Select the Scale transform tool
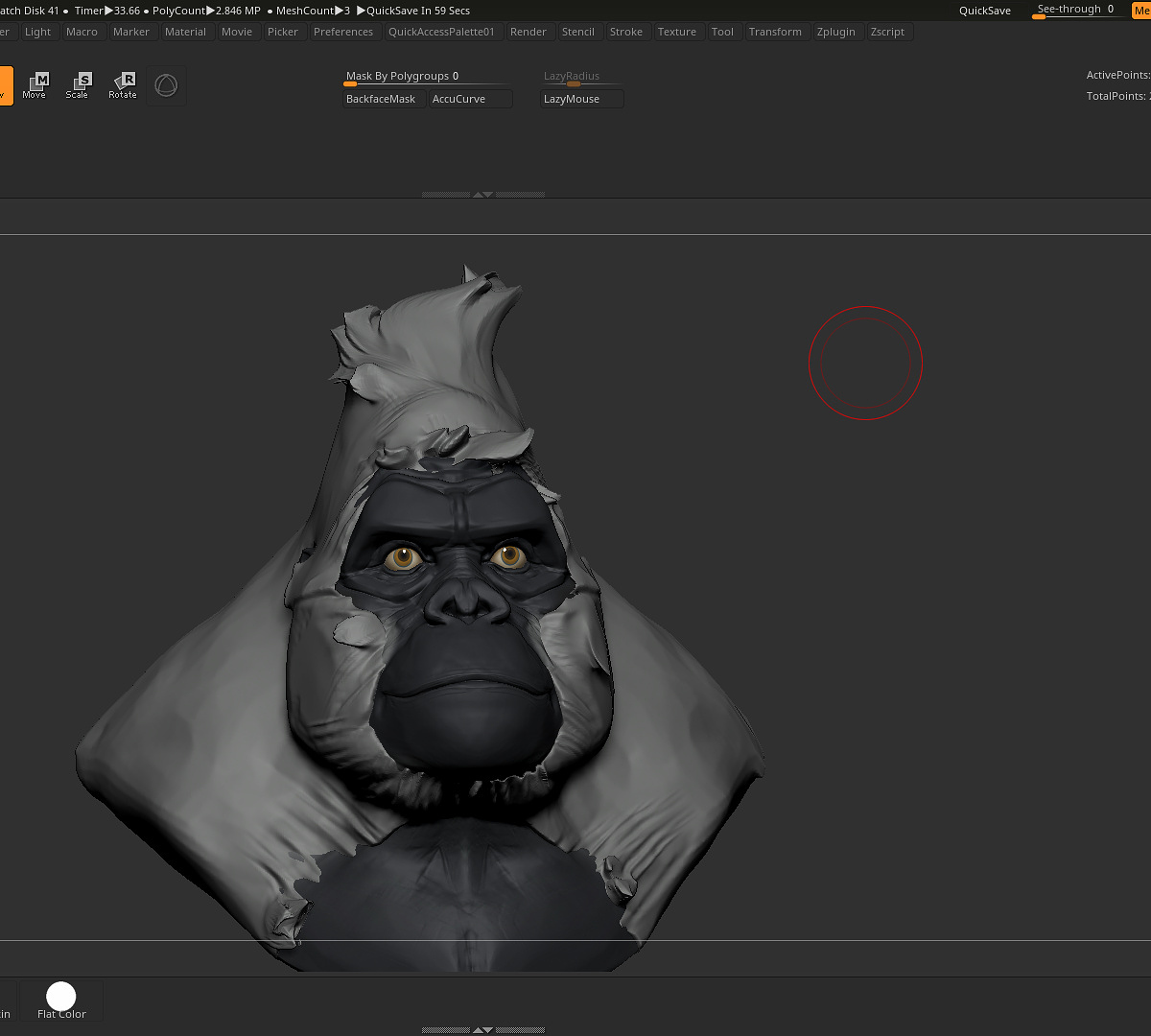 (x=78, y=85)
